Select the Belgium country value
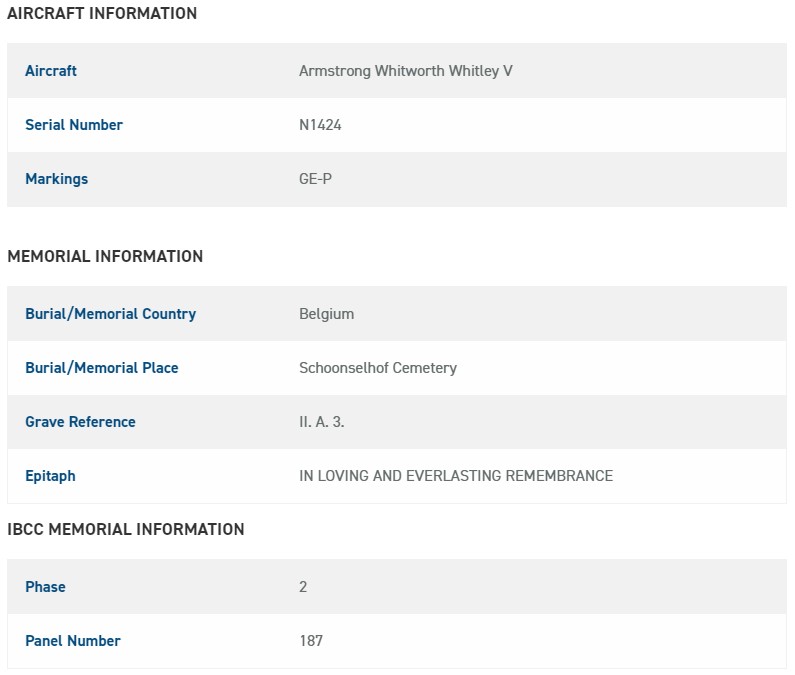 pyautogui.click(x=326, y=314)
